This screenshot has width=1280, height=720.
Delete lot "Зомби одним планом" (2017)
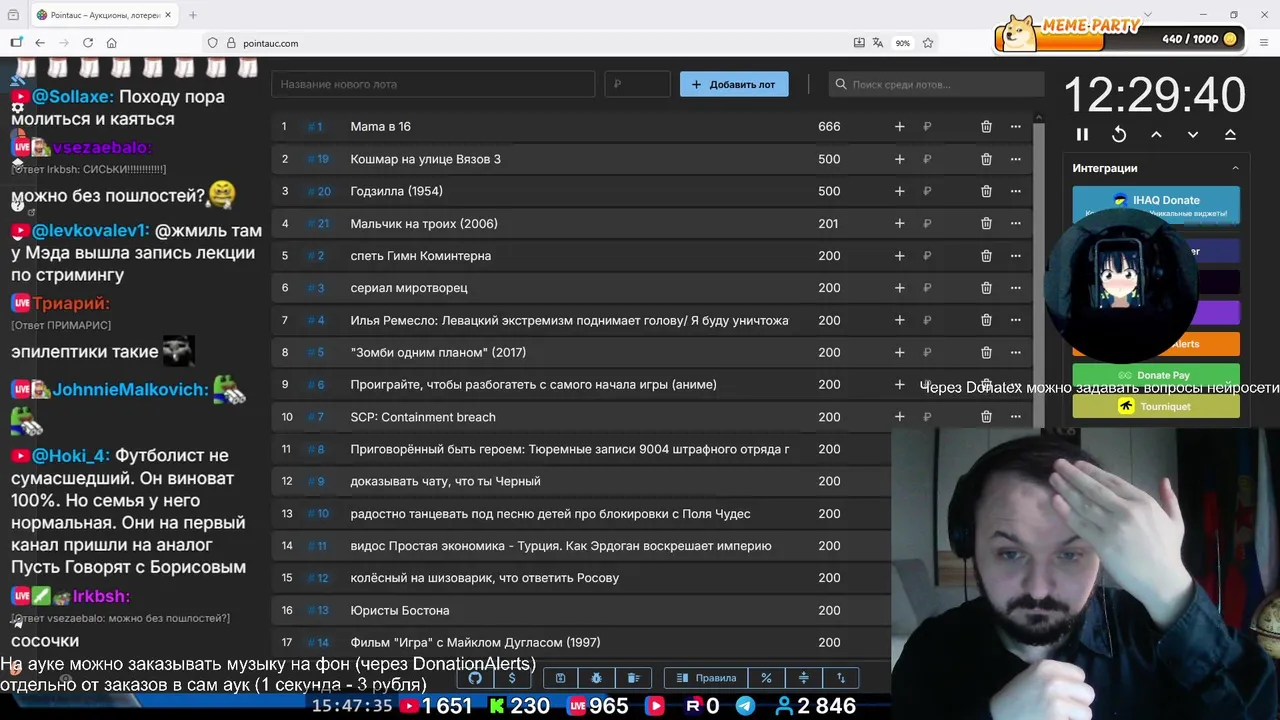tap(986, 352)
